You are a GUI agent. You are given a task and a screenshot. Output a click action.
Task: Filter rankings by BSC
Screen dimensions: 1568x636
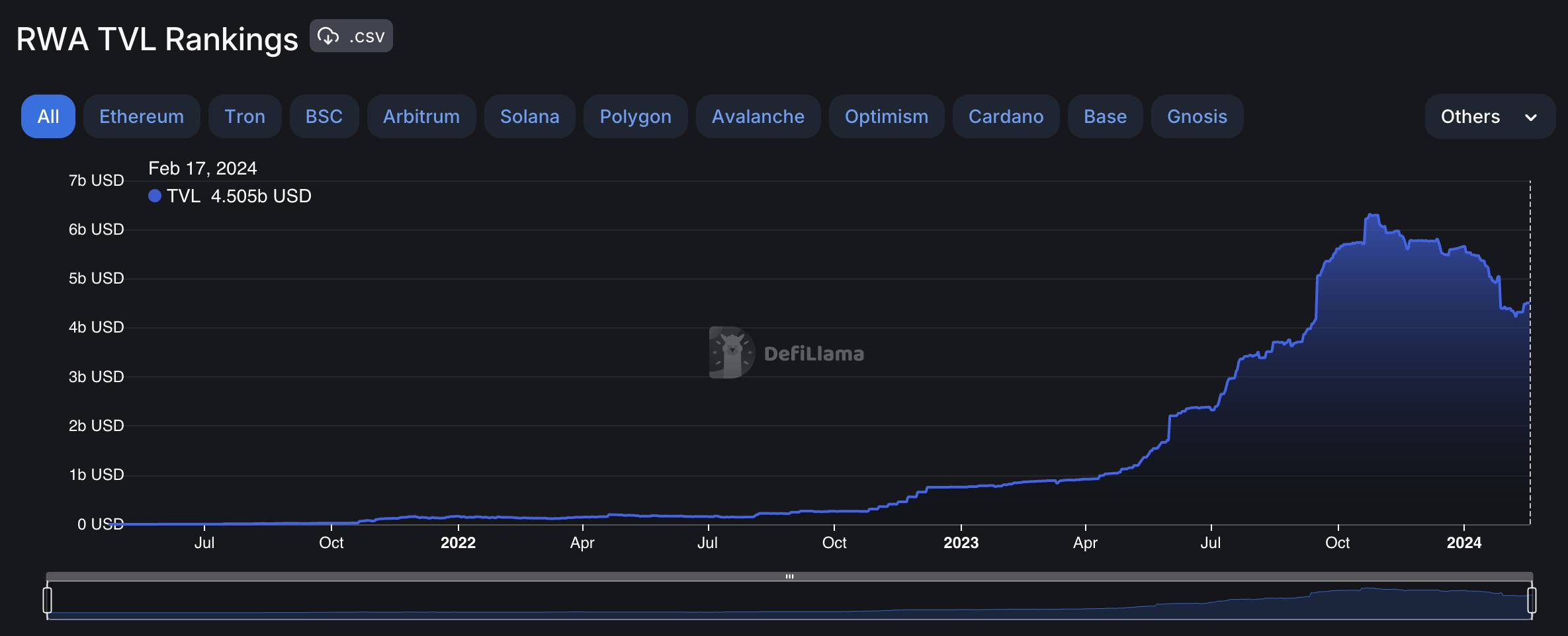324,116
